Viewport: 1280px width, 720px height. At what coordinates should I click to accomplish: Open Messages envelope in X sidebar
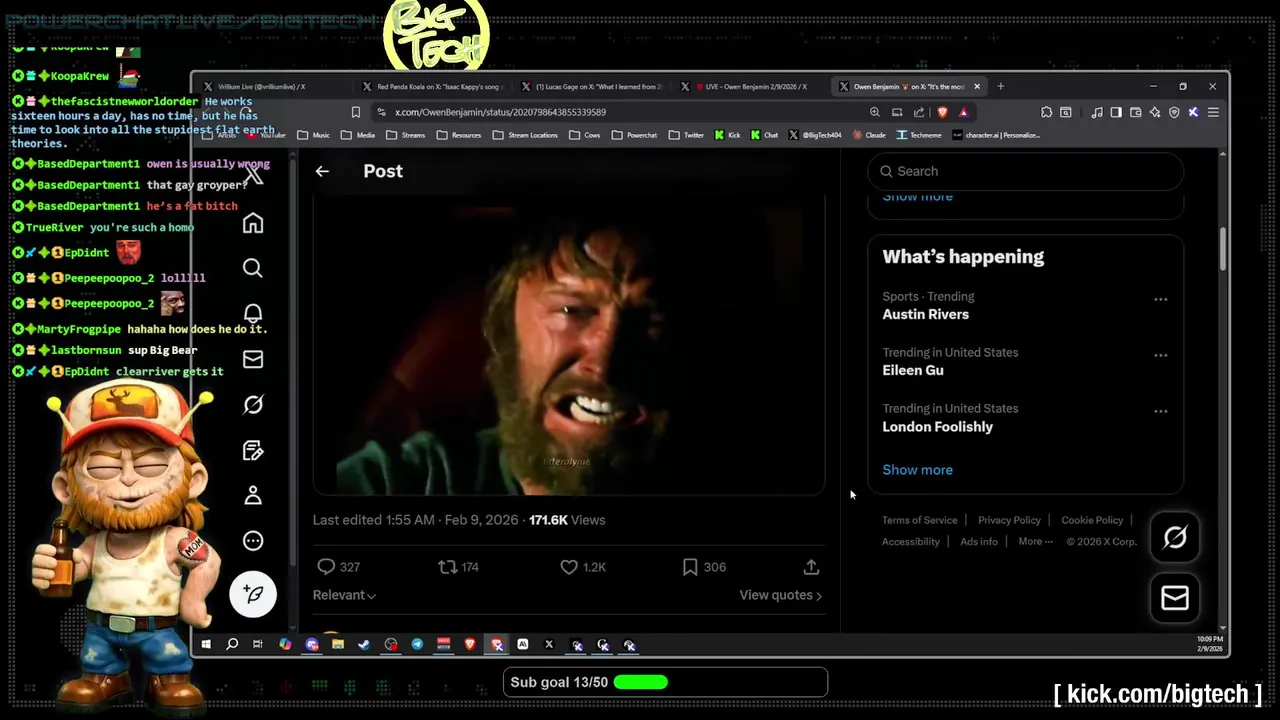(253, 359)
